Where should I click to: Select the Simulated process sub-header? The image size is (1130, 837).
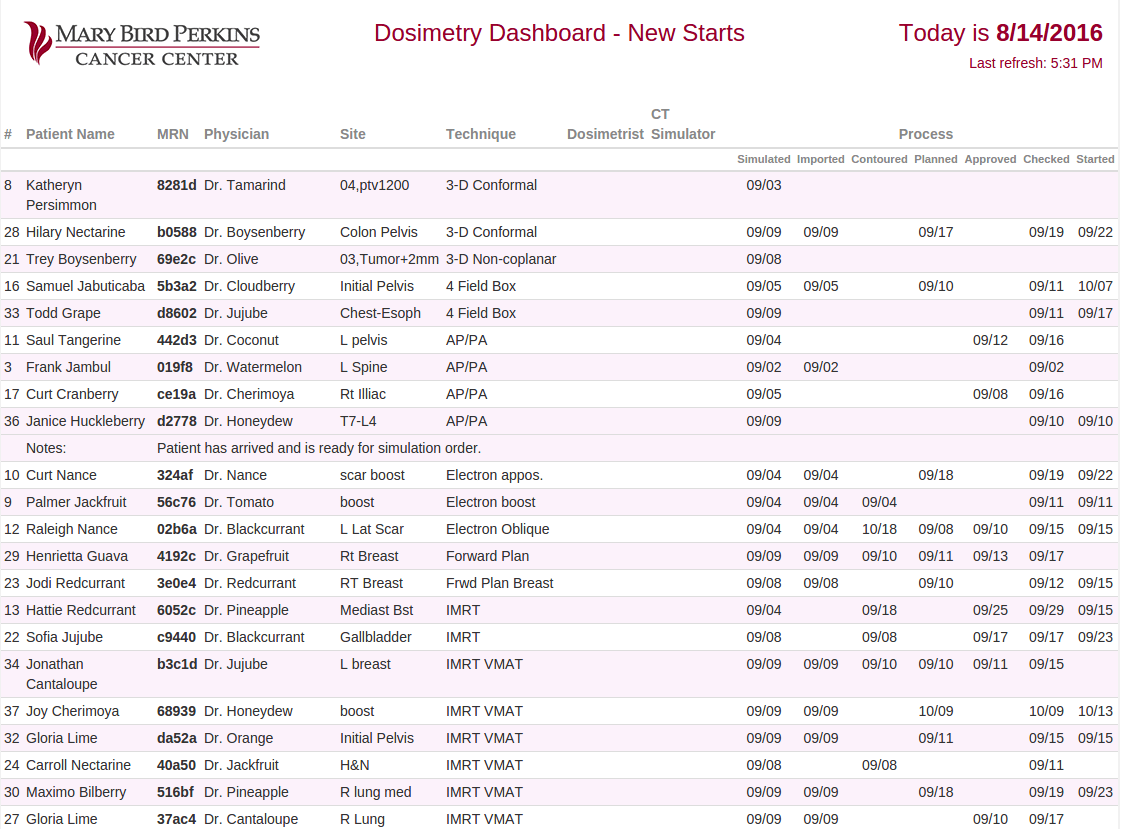764,159
